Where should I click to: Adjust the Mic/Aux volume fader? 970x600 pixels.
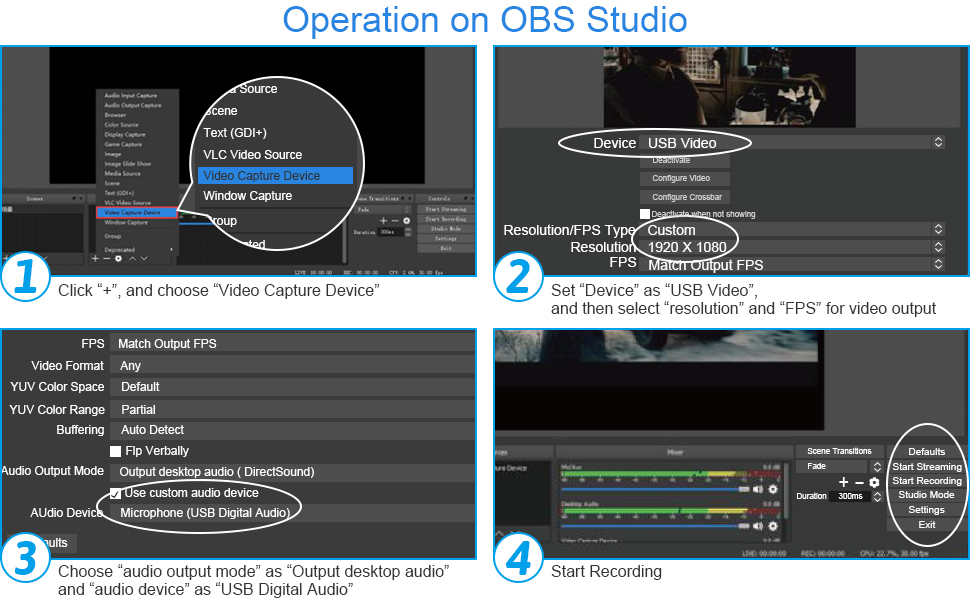click(743, 489)
